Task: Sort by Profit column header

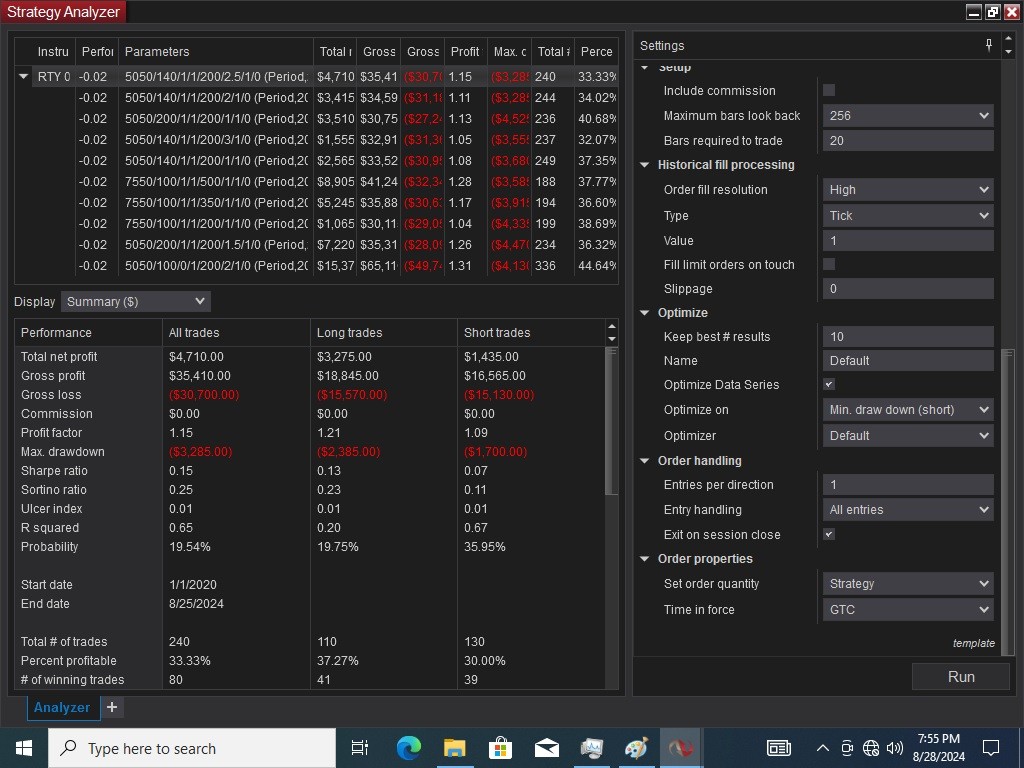Action: [465, 52]
